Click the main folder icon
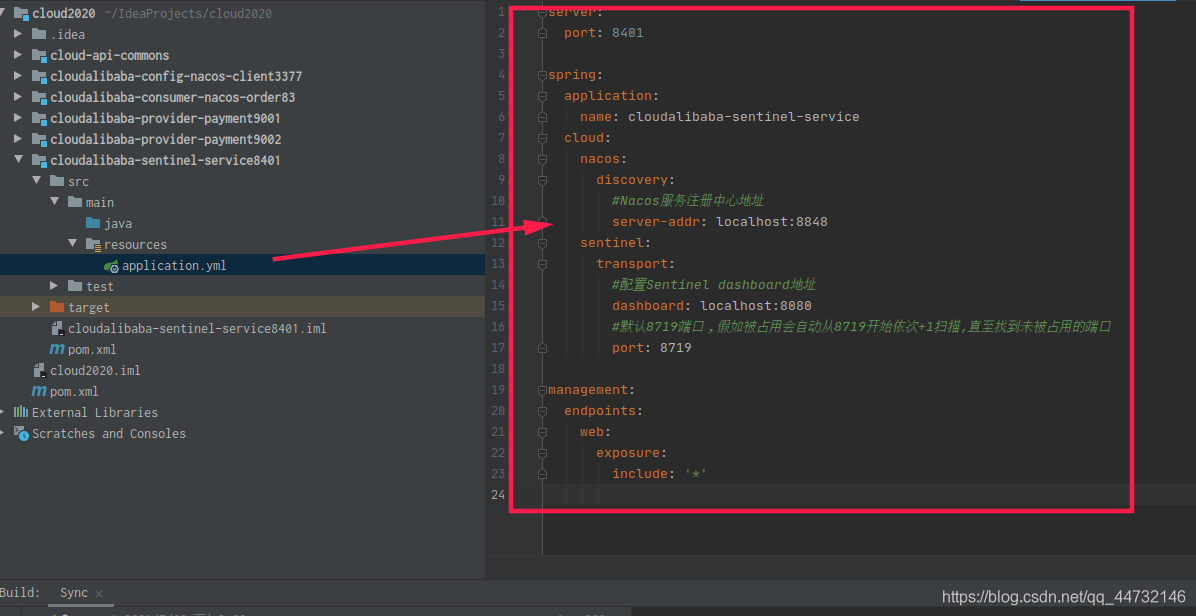 pos(75,202)
